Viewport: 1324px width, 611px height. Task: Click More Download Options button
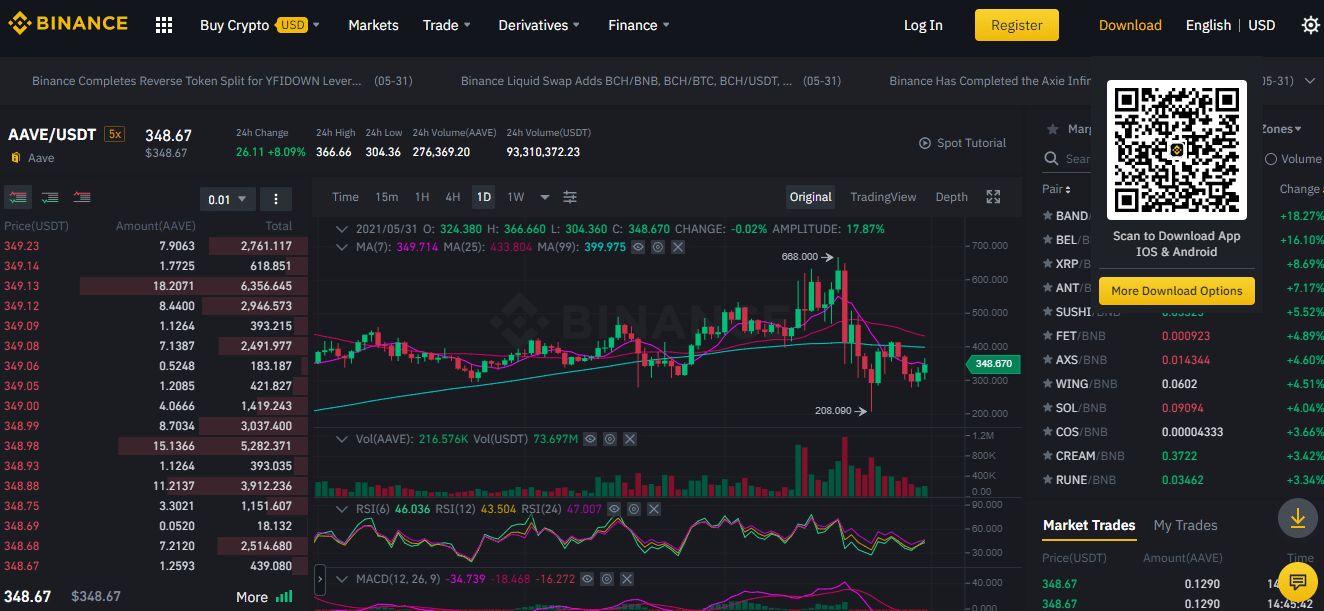(1177, 291)
